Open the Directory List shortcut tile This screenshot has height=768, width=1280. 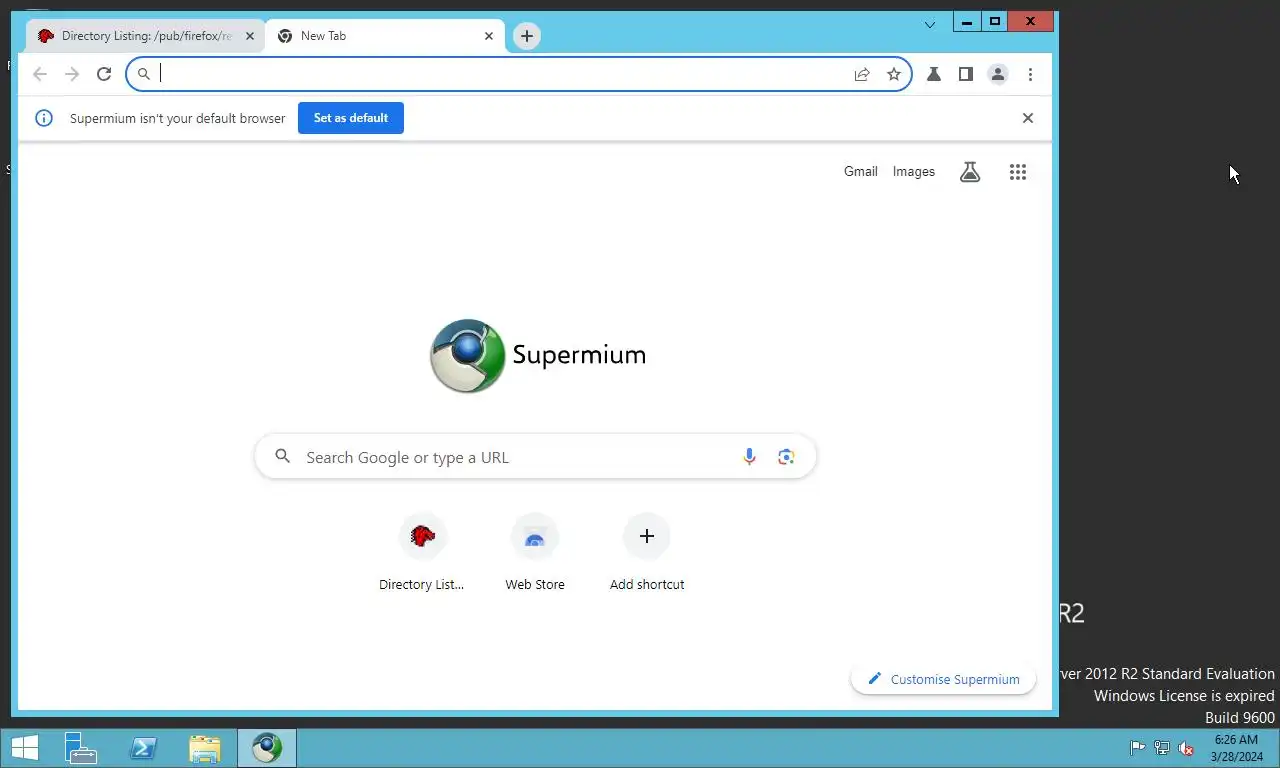422,552
